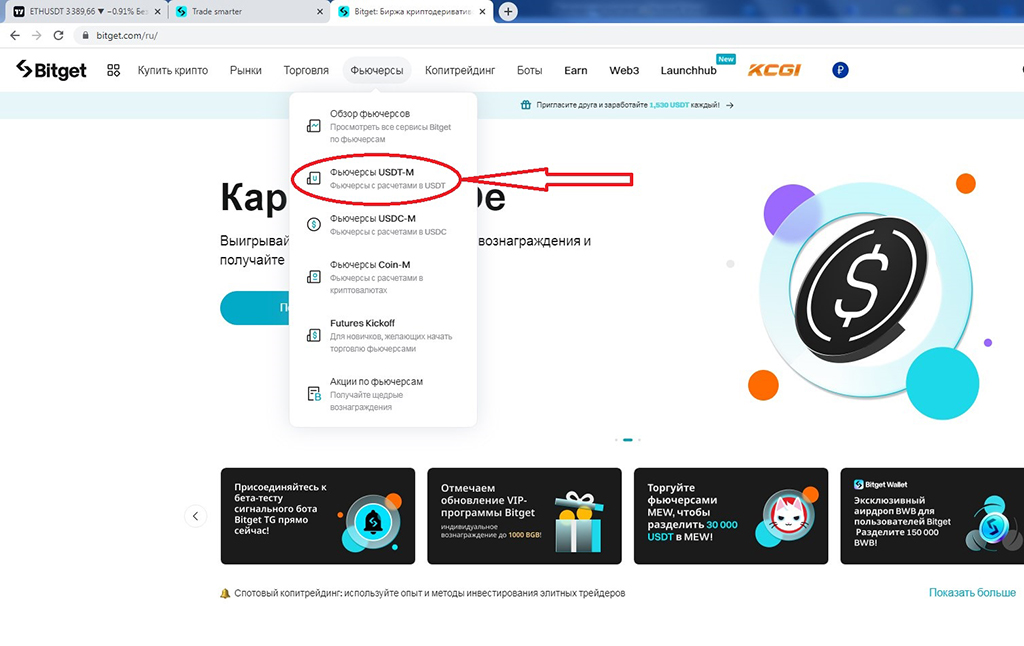
Task: Reload the page with browser refresh button
Action: (59, 35)
